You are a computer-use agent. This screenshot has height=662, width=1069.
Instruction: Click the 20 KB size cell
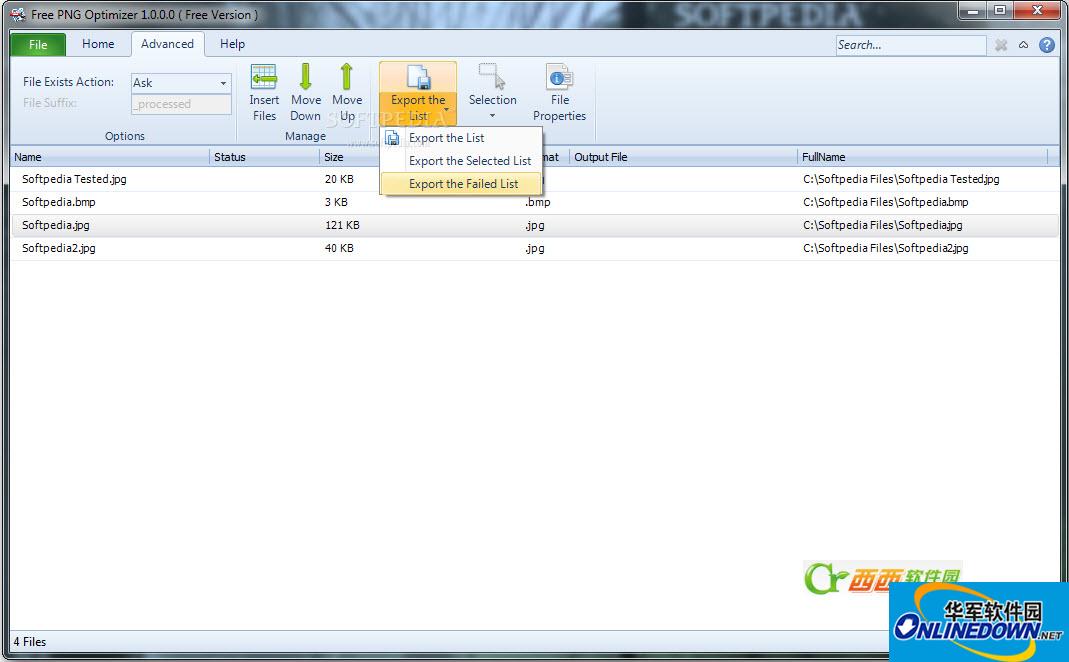[340, 179]
